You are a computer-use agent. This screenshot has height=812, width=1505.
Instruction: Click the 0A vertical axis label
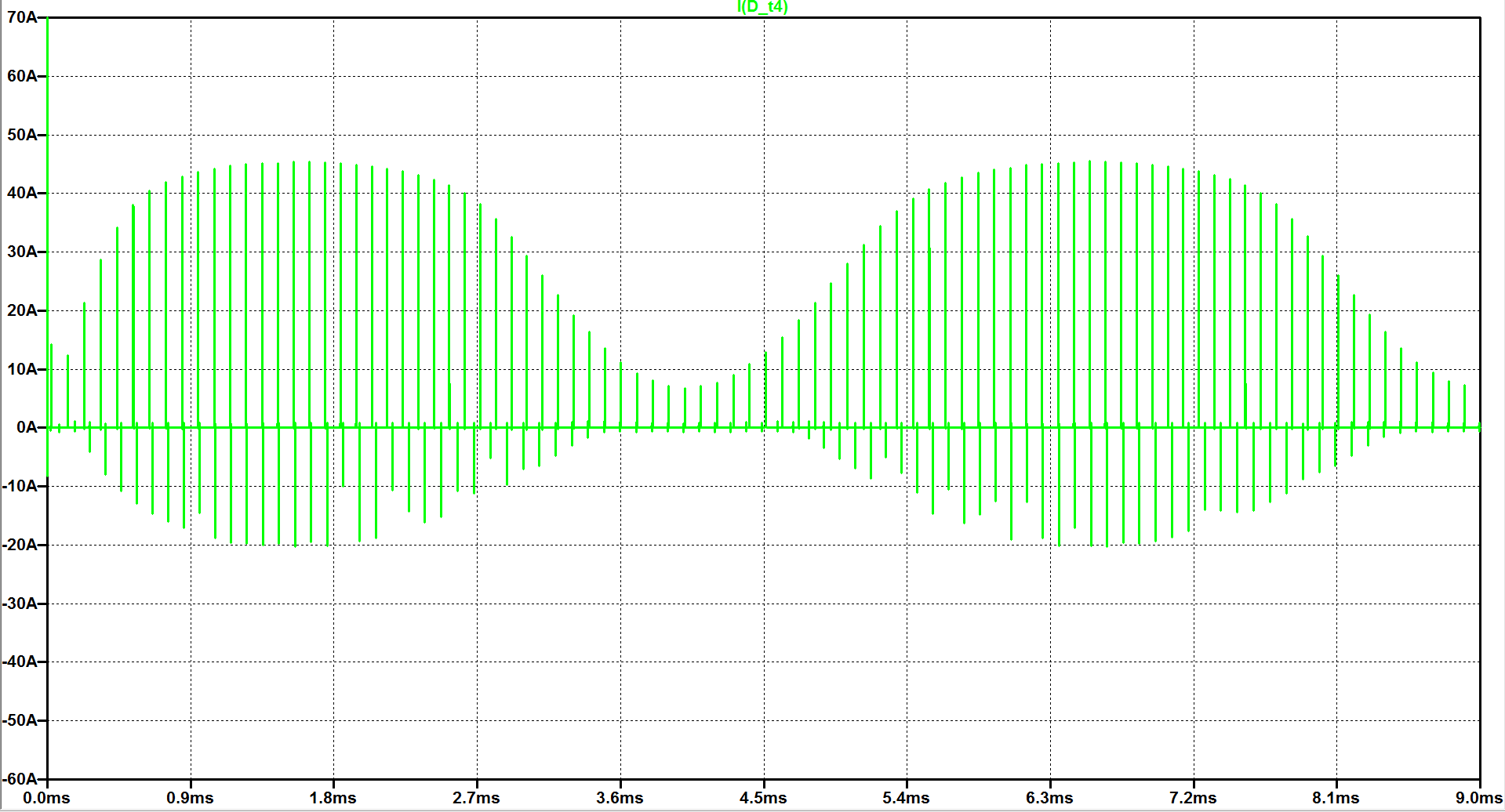(x=27, y=427)
